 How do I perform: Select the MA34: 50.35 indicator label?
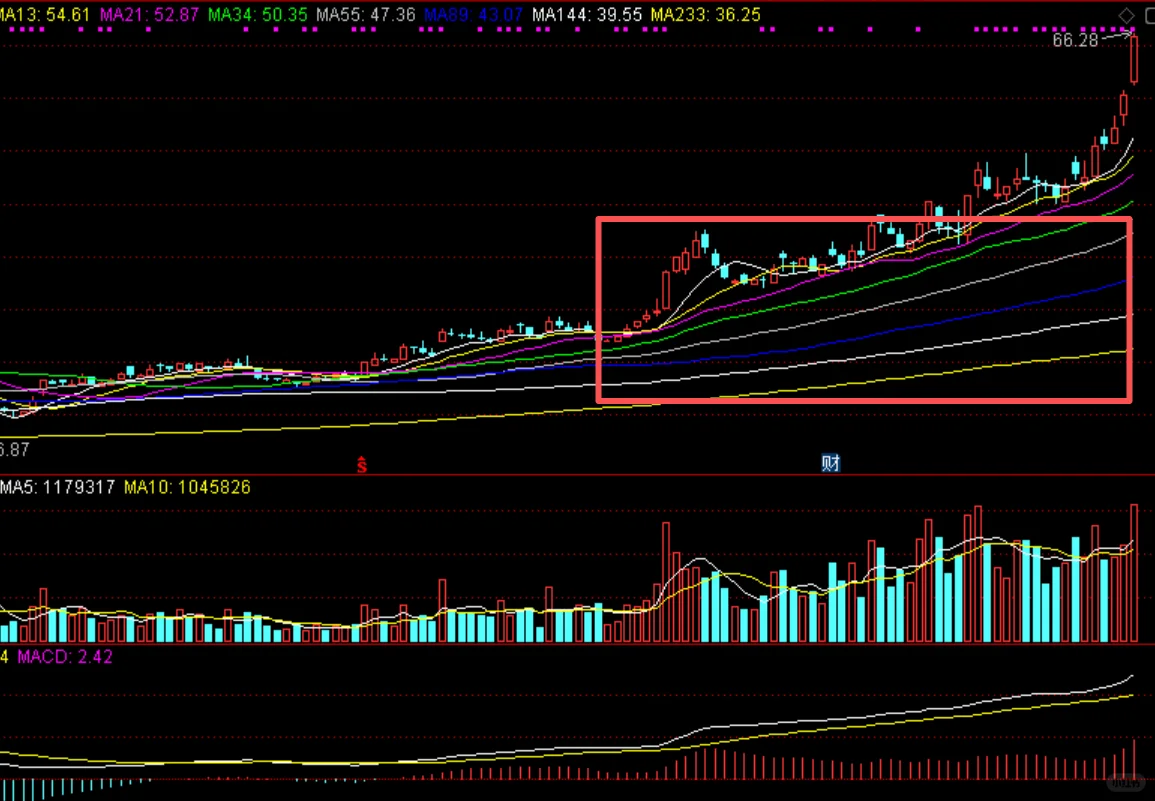coord(257,15)
